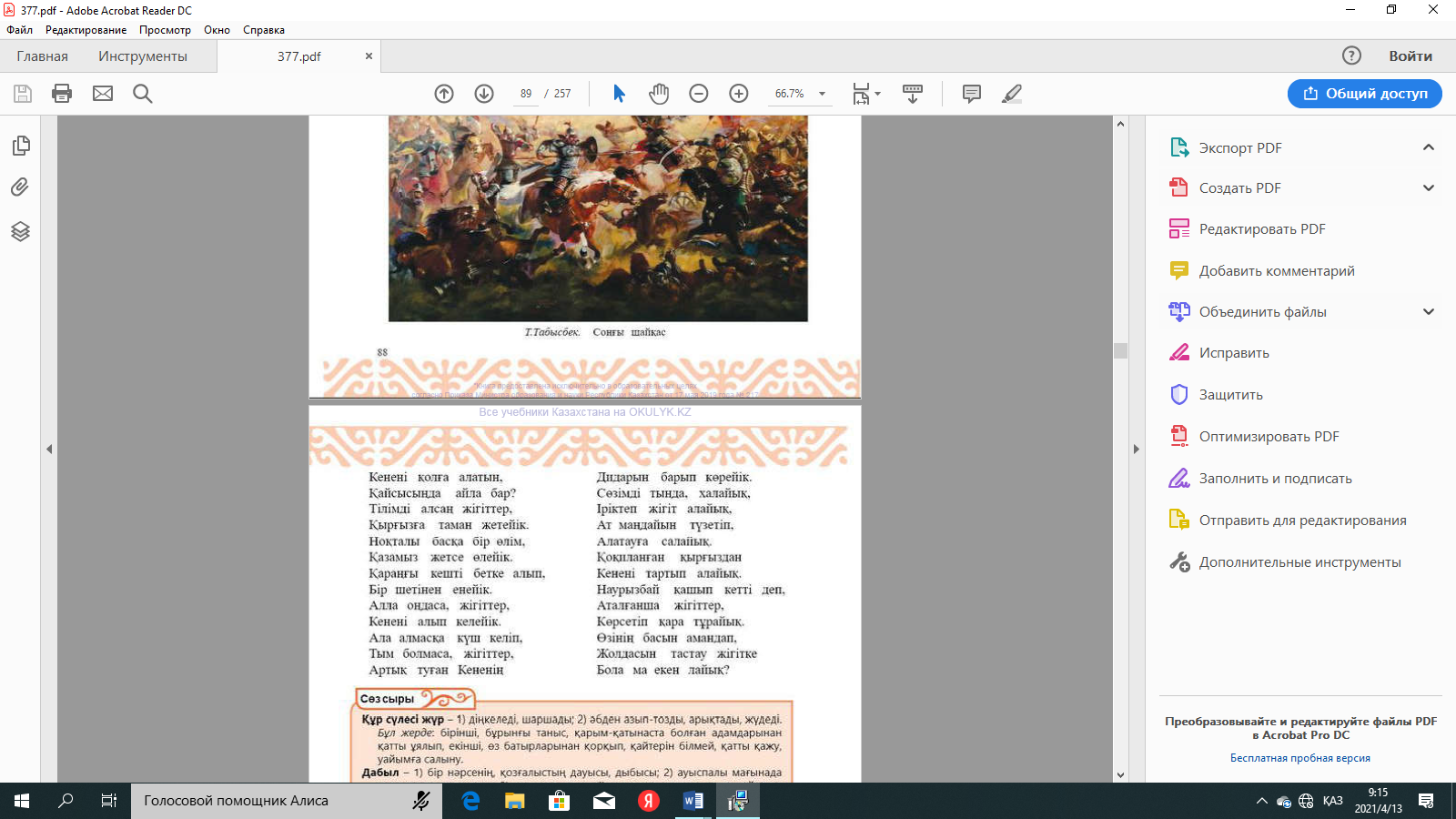Click the read mode scroll icon
Viewport: 1456px width, 819px height.
click(x=913, y=94)
